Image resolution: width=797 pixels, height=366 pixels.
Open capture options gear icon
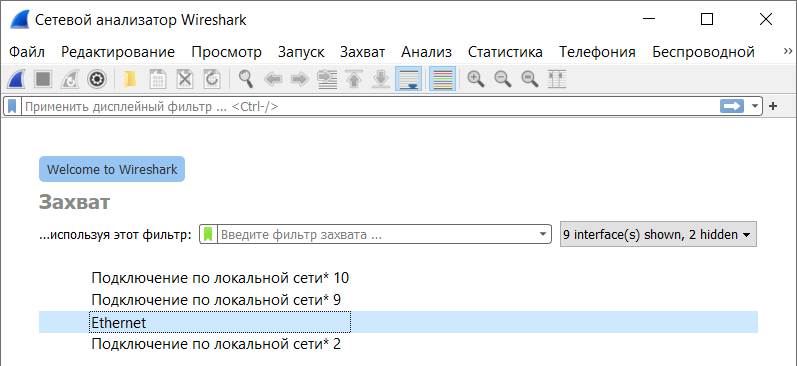click(97, 79)
